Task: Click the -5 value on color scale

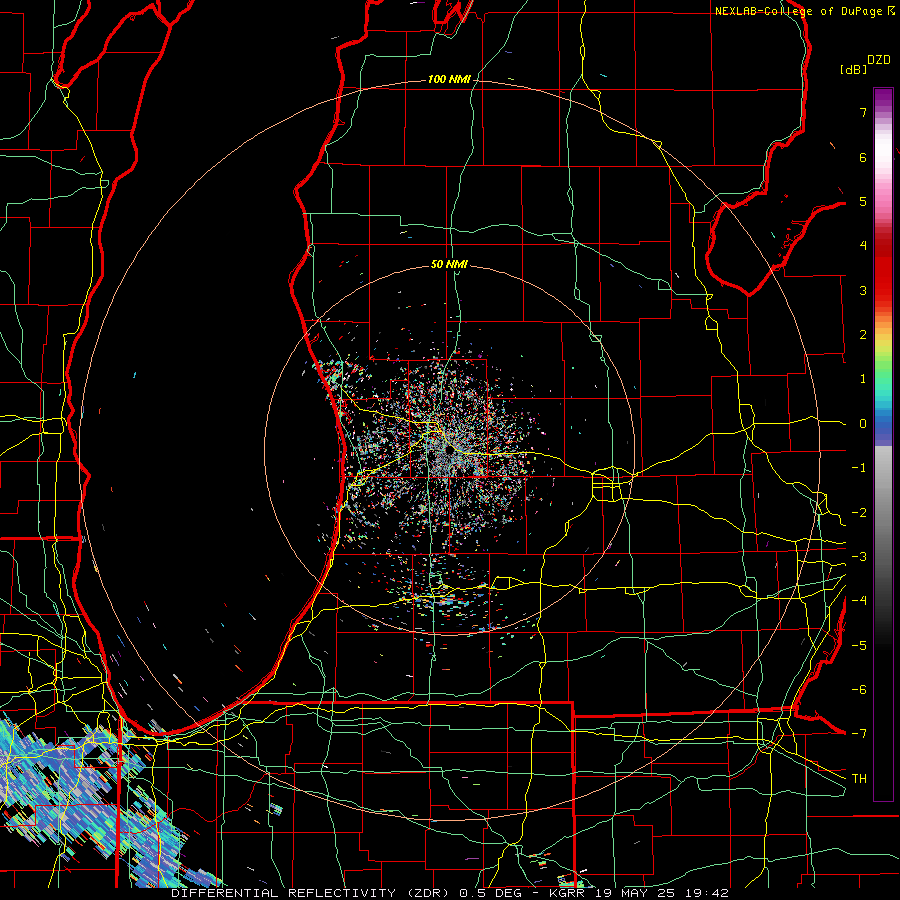Action: (x=859, y=646)
